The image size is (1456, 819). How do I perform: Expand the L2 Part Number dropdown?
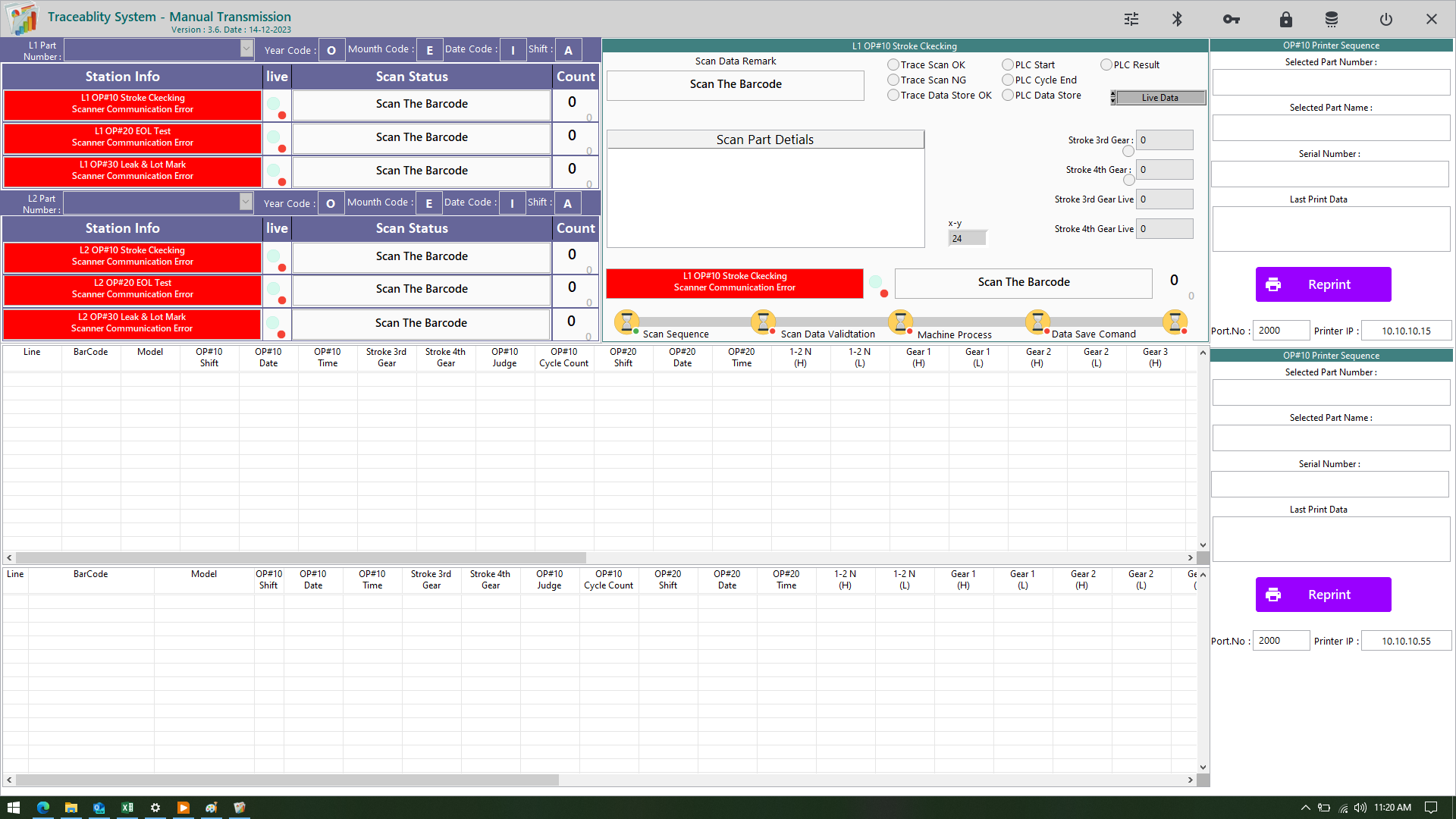click(x=246, y=202)
